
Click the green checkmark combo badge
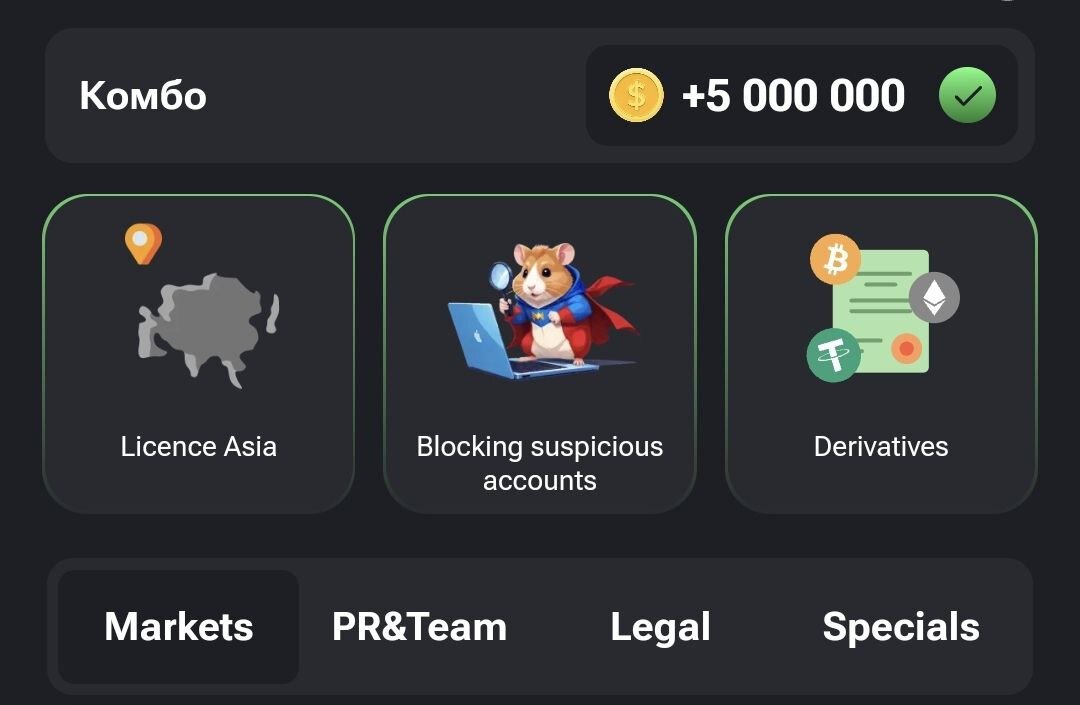click(x=967, y=95)
